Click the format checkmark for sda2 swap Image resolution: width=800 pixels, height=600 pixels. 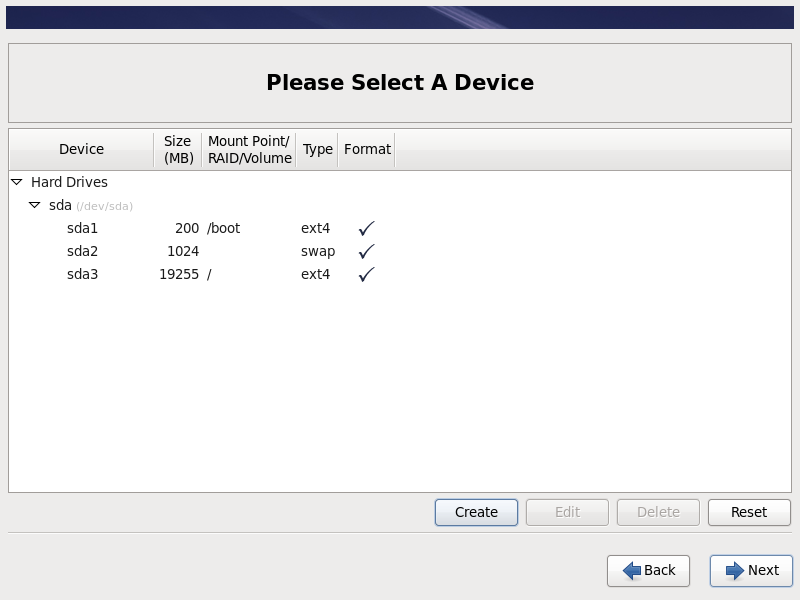coord(366,251)
